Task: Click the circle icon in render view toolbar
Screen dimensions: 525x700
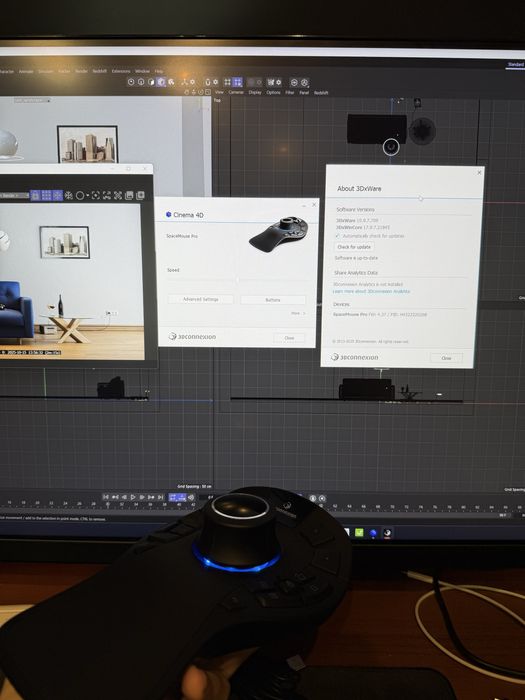Action: (x=80, y=196)
